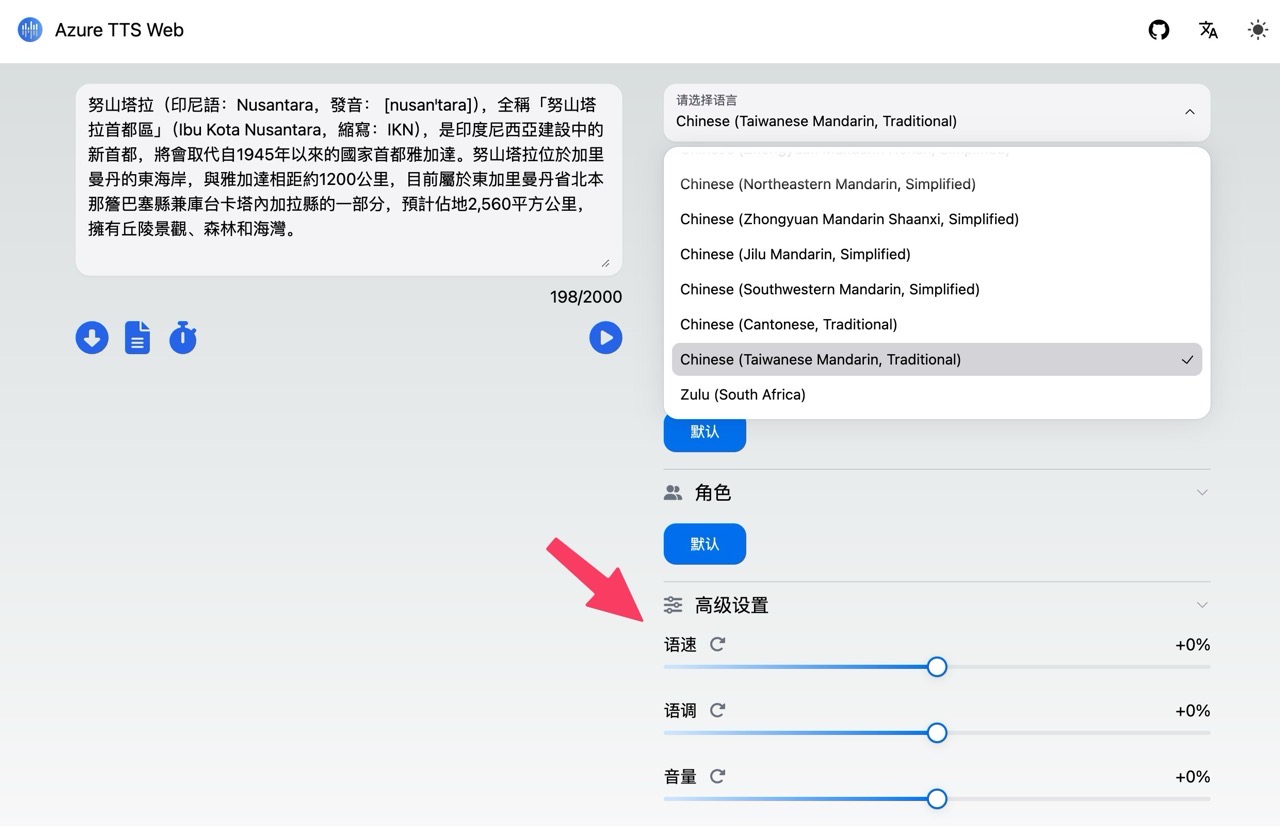Click inside the text input area

pyautogui.click(x=349, y=180)
